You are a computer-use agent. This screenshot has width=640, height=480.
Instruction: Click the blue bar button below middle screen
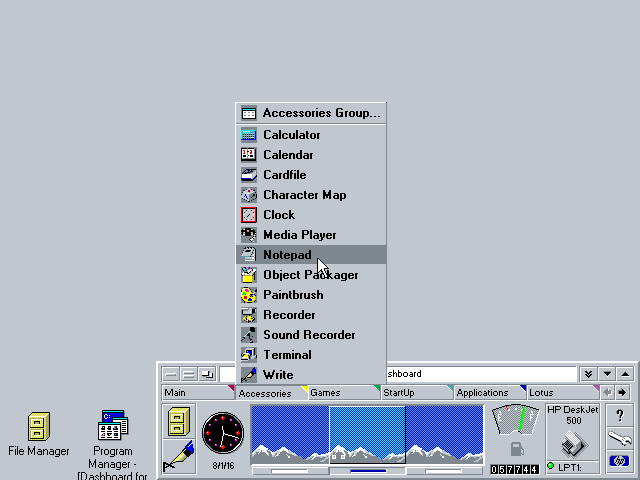[x=367, y=471]
